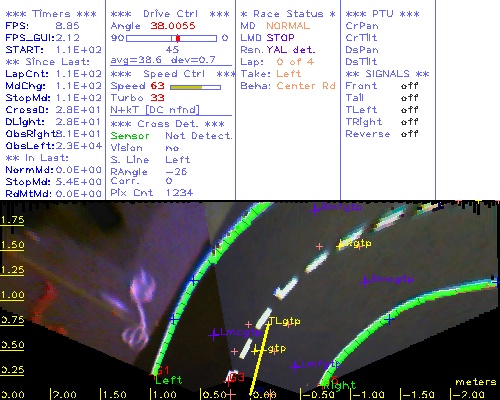This screenshot has width=500, height=400.
Task: Click the N+kT [DC nfnd] label
Action: click(x=155, y=110)
